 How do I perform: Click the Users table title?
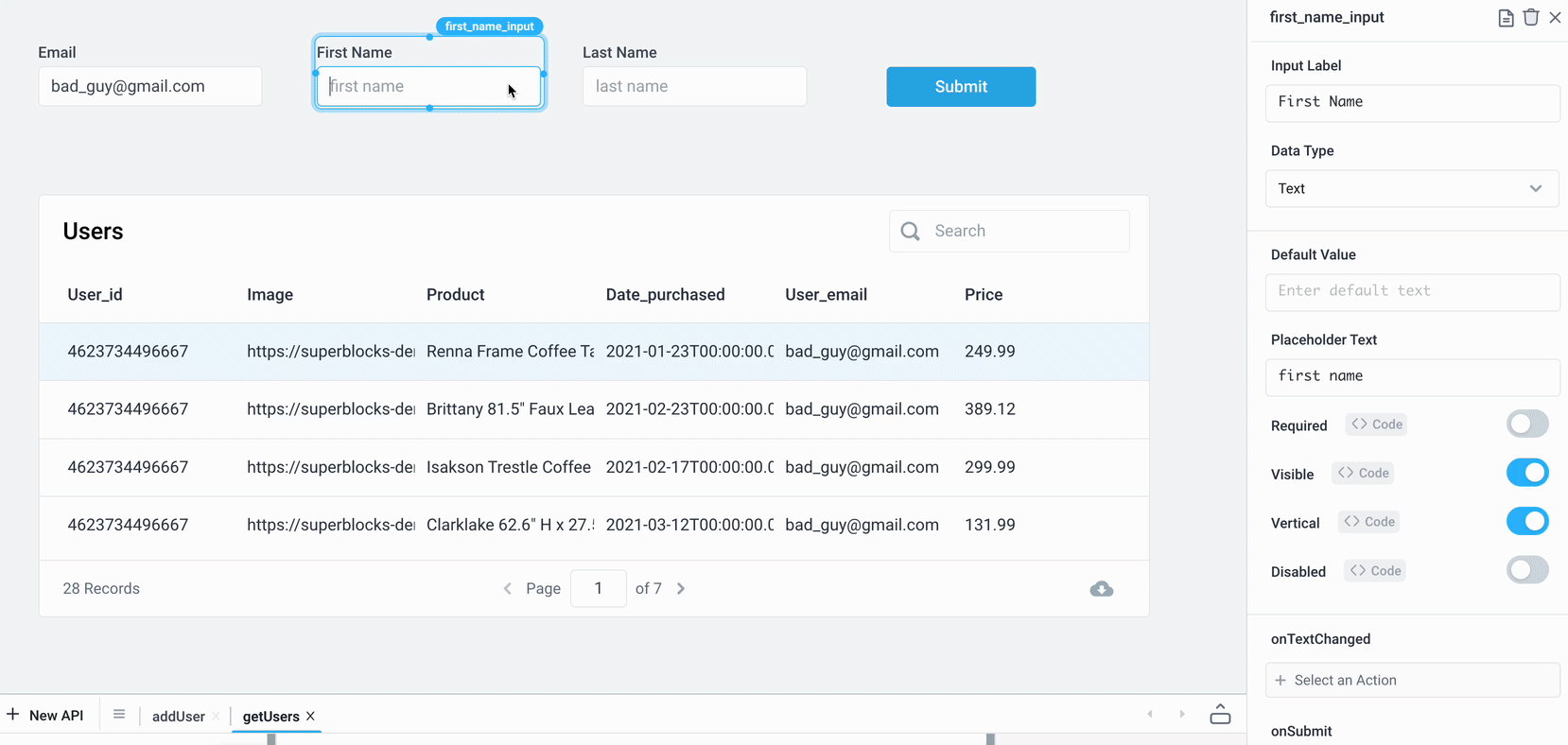(x=93, y=232)
